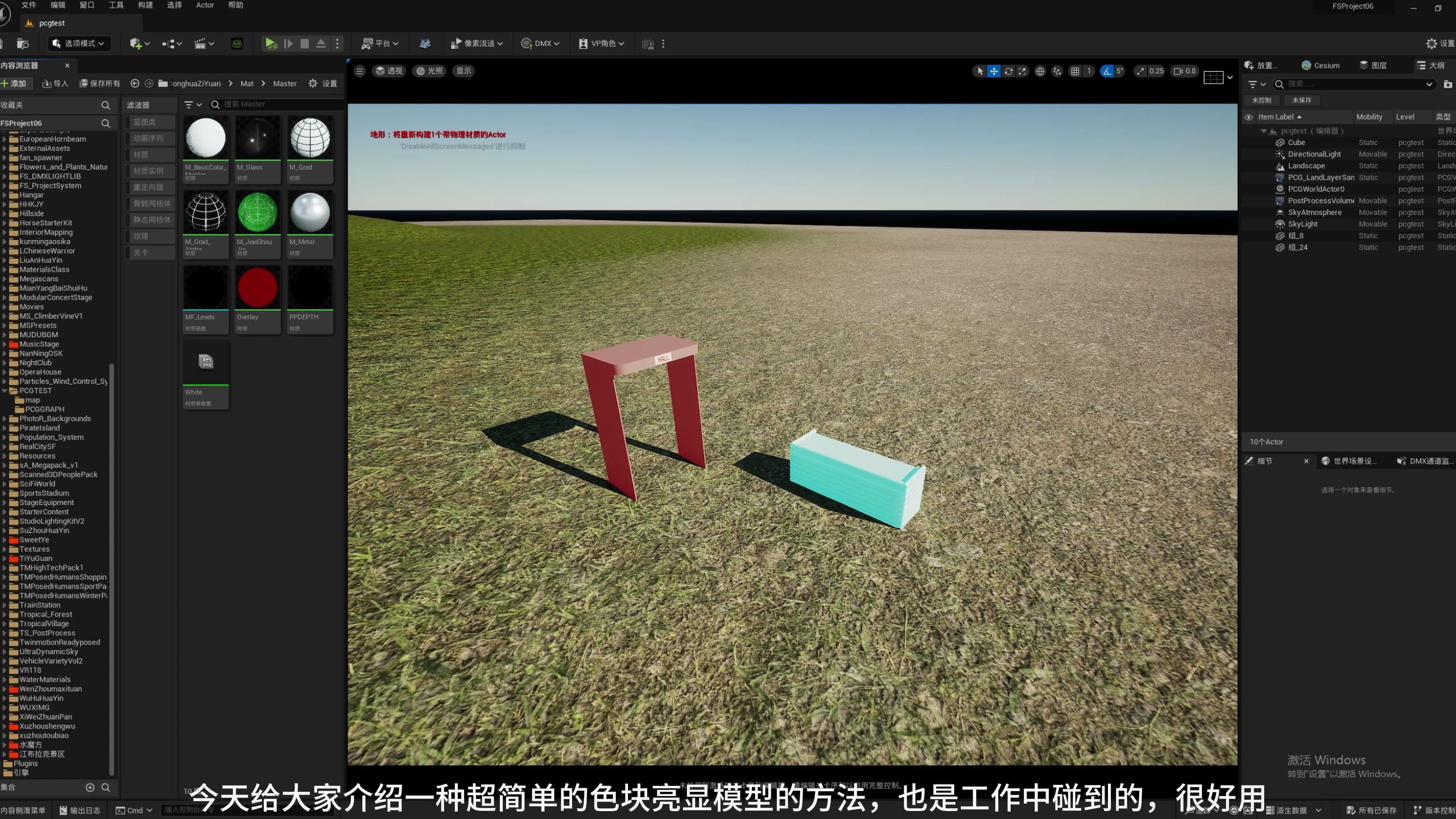
Task: Select PCGWorldActor0 in the outliner
Action: tap(1316, 189)
